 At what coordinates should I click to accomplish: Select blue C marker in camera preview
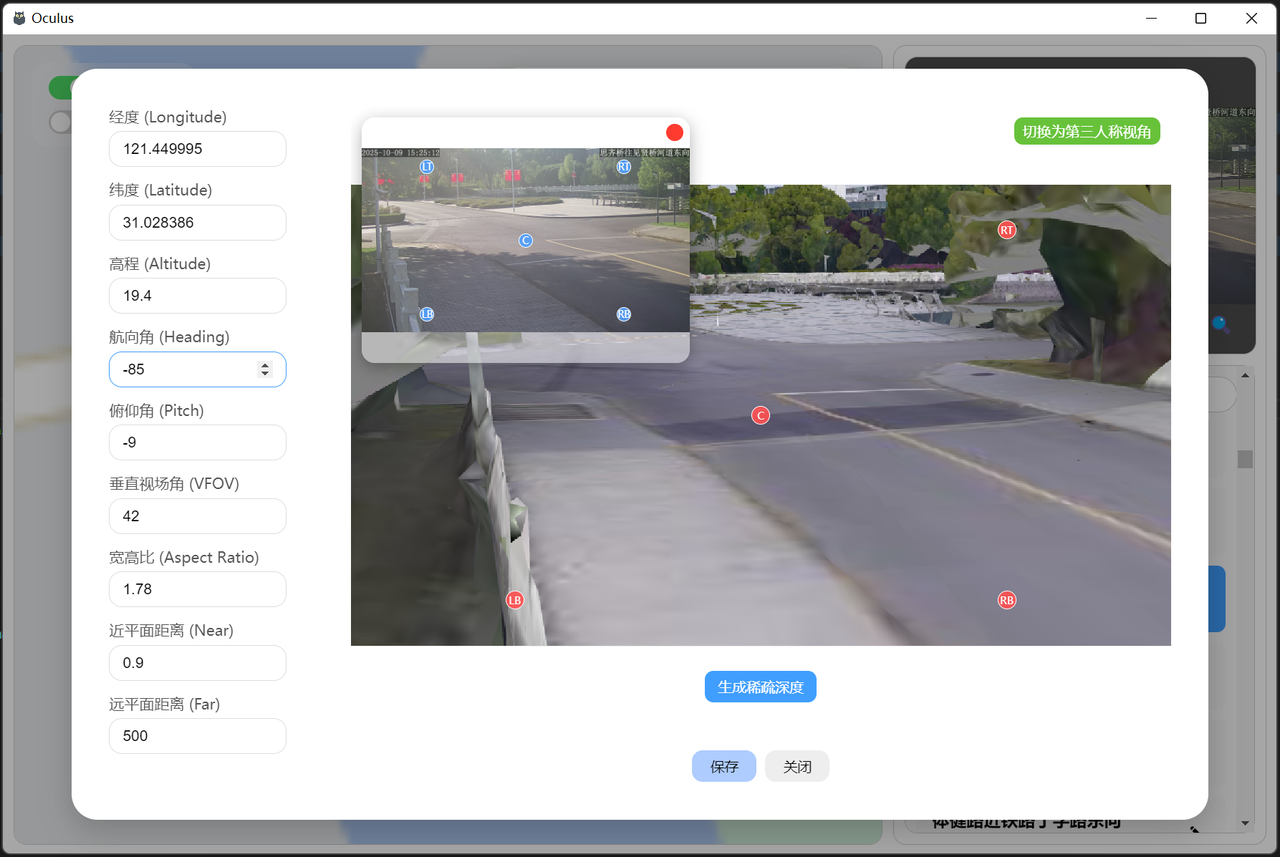(525, 240)
